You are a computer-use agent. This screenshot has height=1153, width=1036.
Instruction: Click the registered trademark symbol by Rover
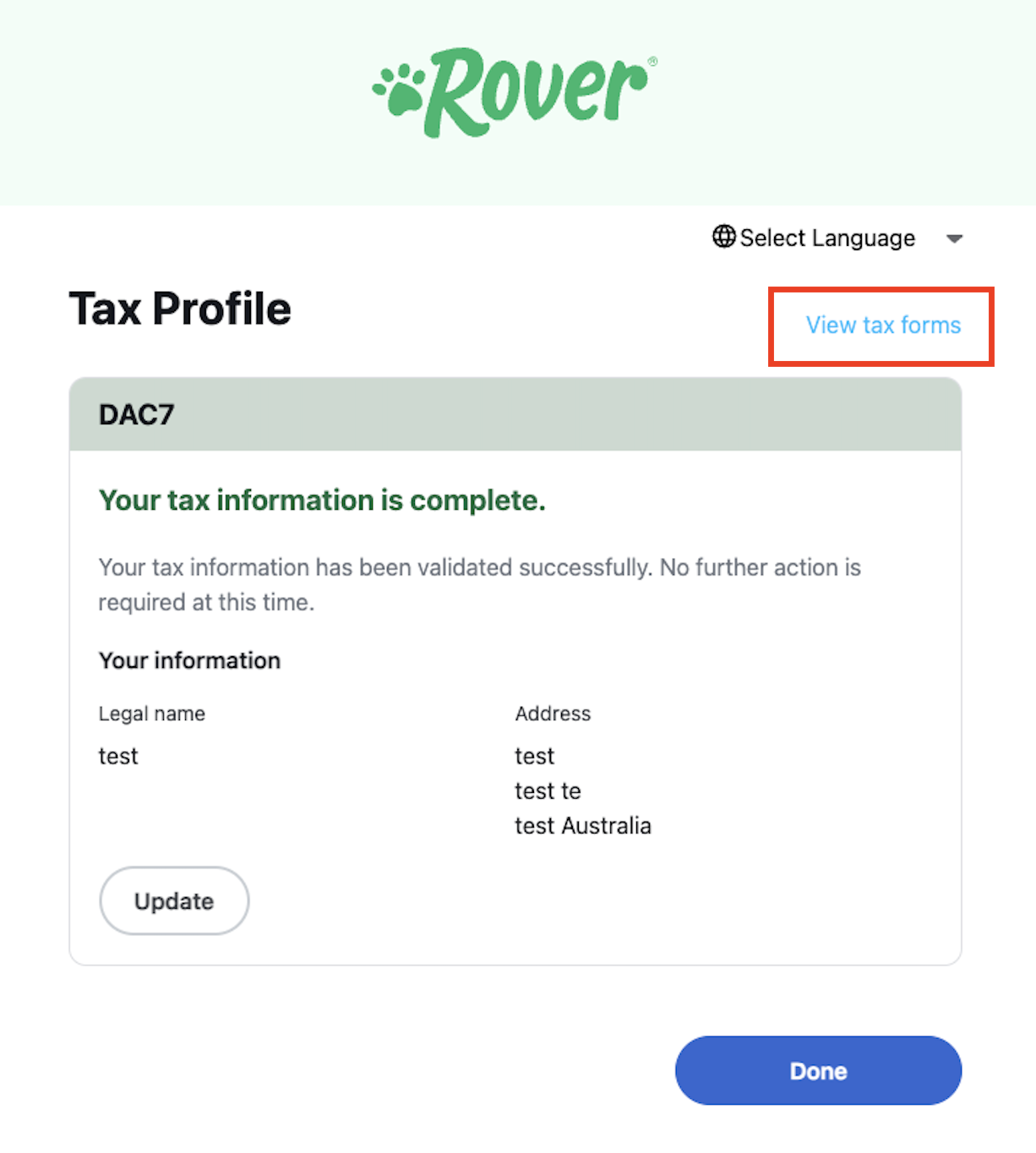click(x=652, y=62)
